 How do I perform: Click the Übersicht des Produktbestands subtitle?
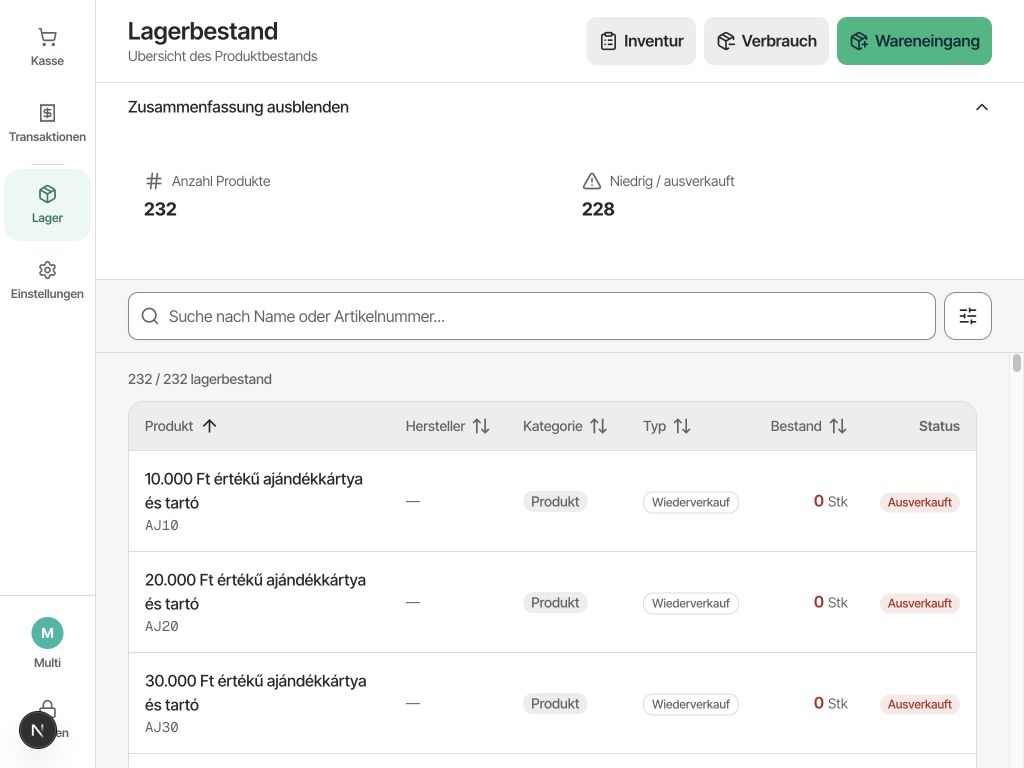[223, 56]
